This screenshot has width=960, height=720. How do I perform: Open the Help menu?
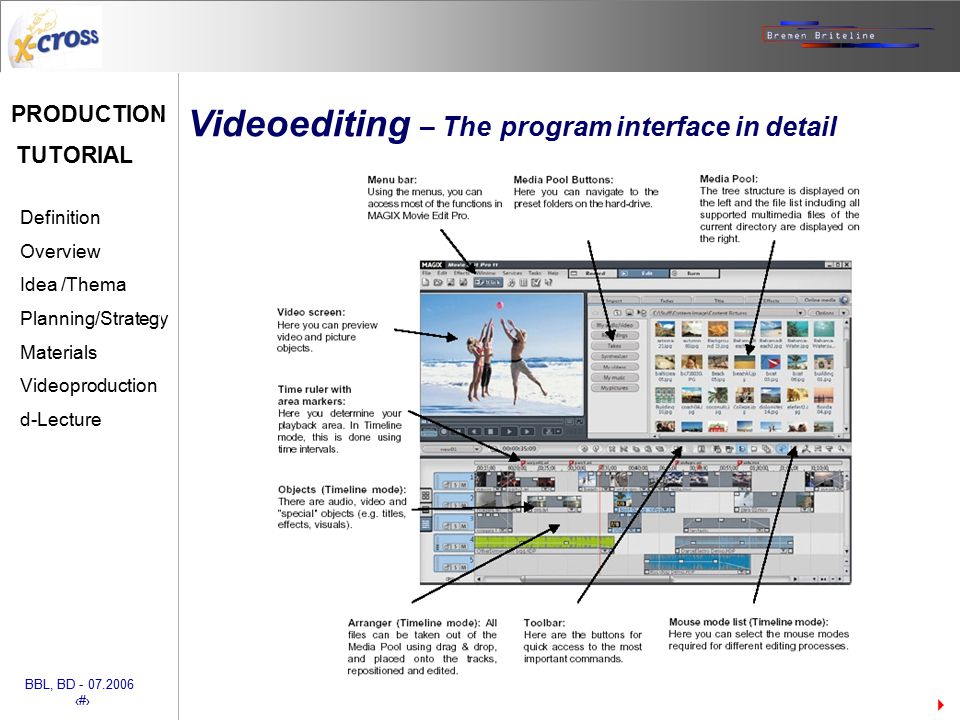[553, 273]
